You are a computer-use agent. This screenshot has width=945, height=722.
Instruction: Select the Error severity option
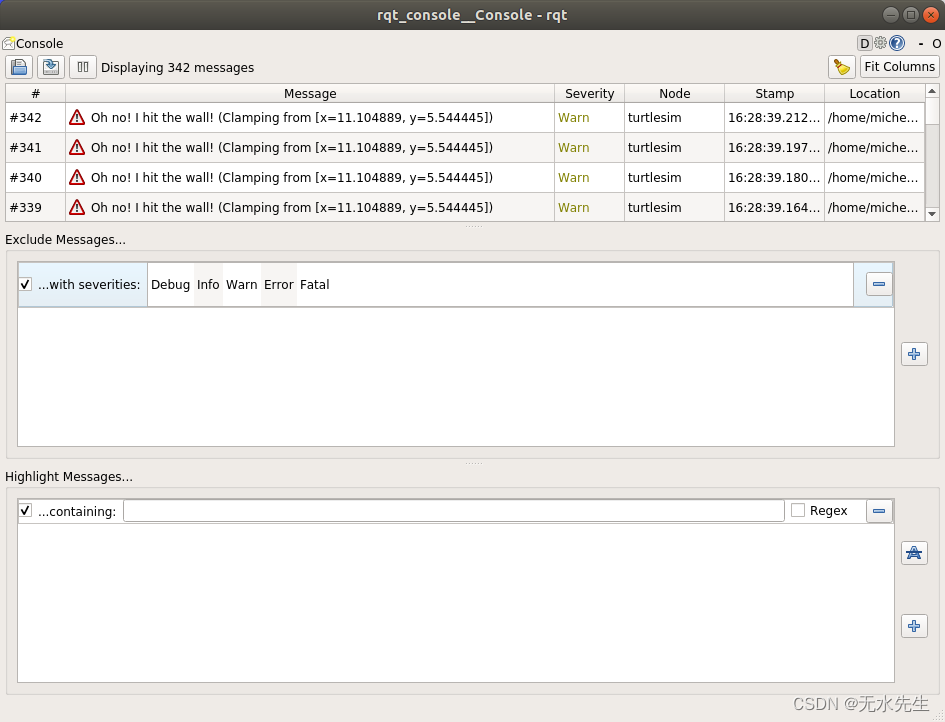278,284
